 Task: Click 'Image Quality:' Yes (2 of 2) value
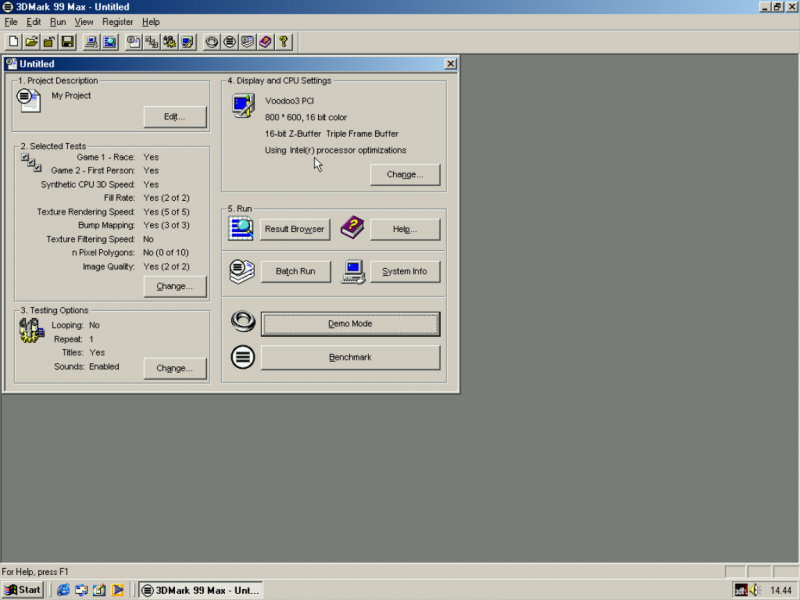pyautogui.click(x=166, y=267)
